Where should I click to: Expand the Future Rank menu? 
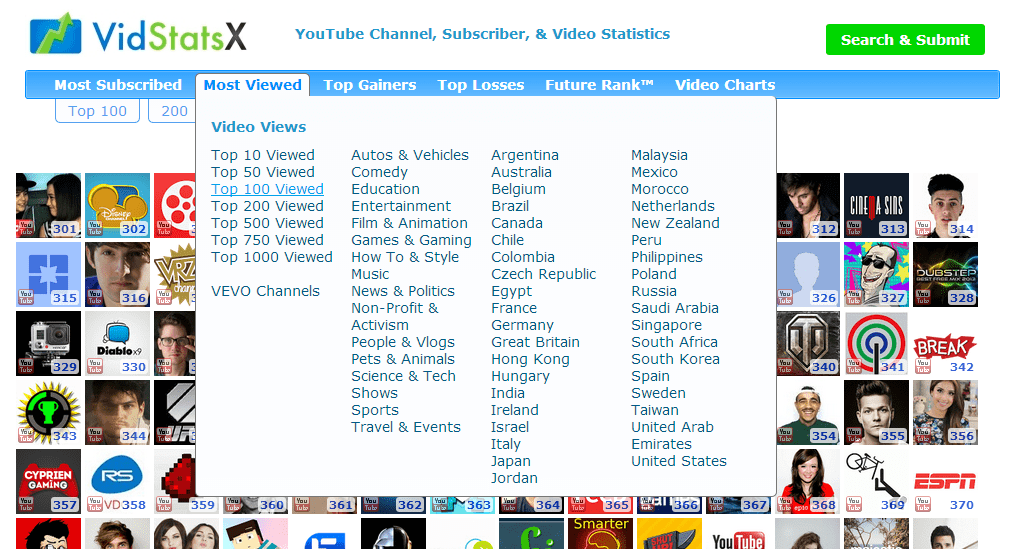599,85
